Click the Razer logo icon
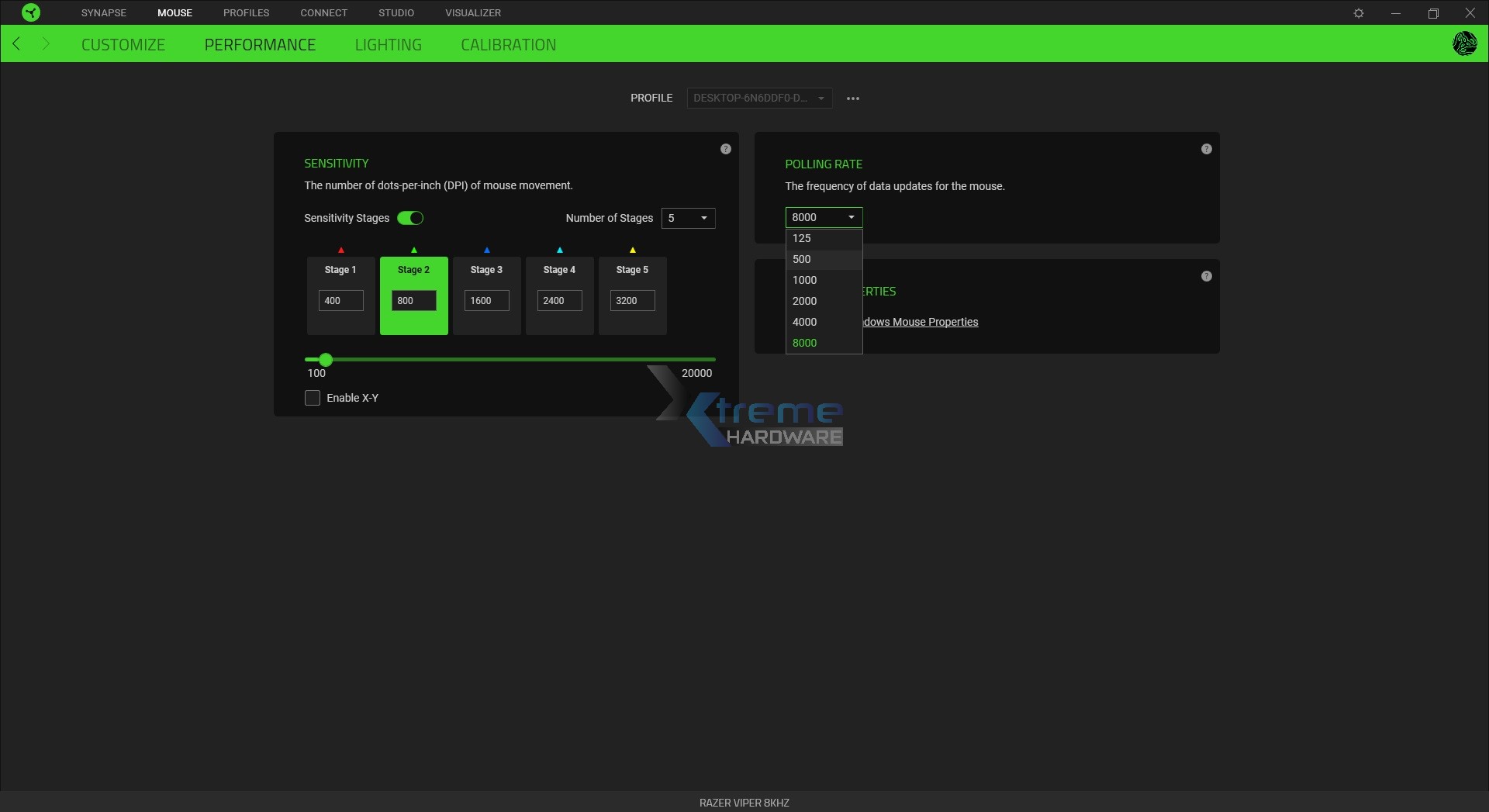Screen dimensions: 1489x812 tap(30, 12)
